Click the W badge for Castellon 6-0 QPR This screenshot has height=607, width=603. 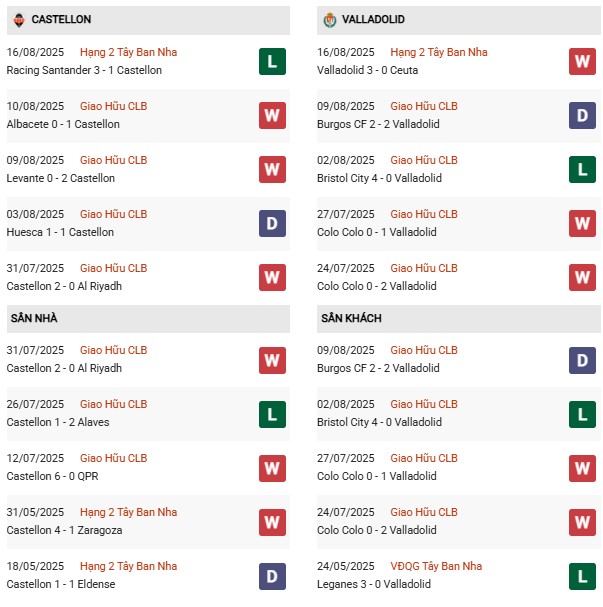click(272, 467)
